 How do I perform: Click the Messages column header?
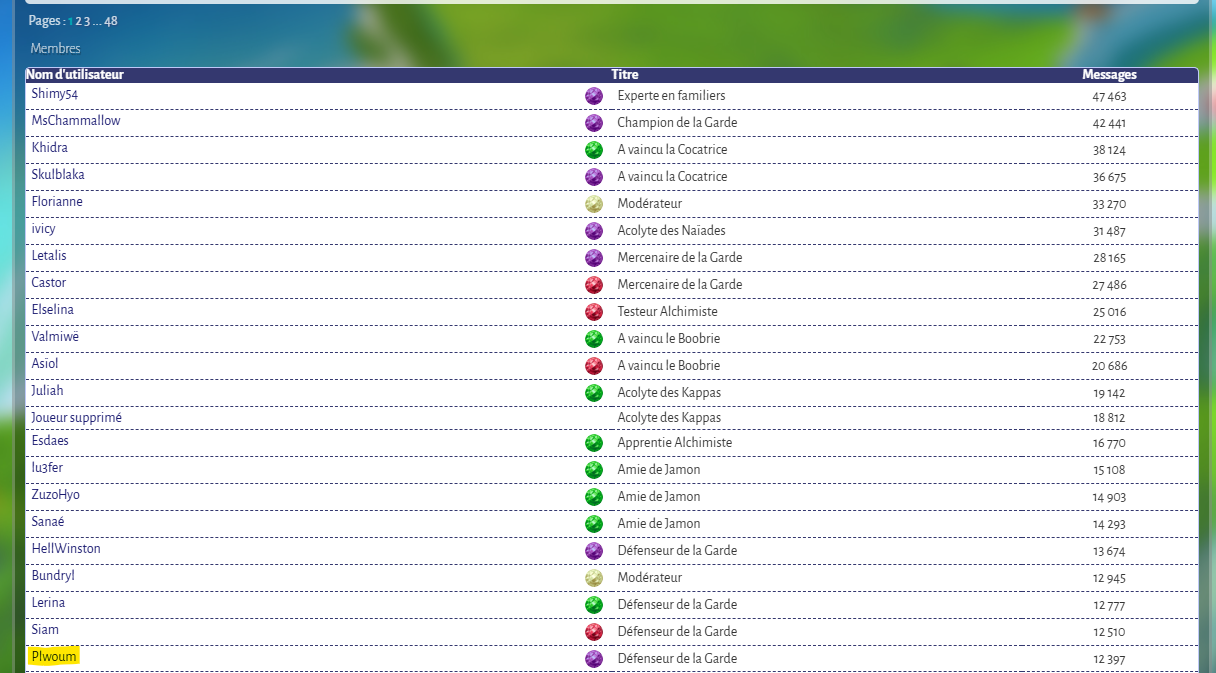[1109, 75]
